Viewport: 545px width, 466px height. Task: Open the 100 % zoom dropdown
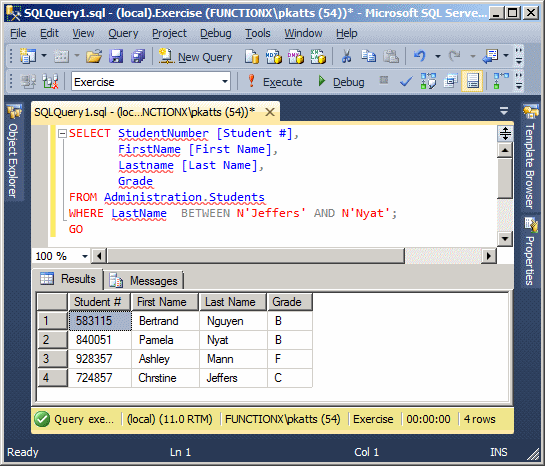click(x=84, y=256)
